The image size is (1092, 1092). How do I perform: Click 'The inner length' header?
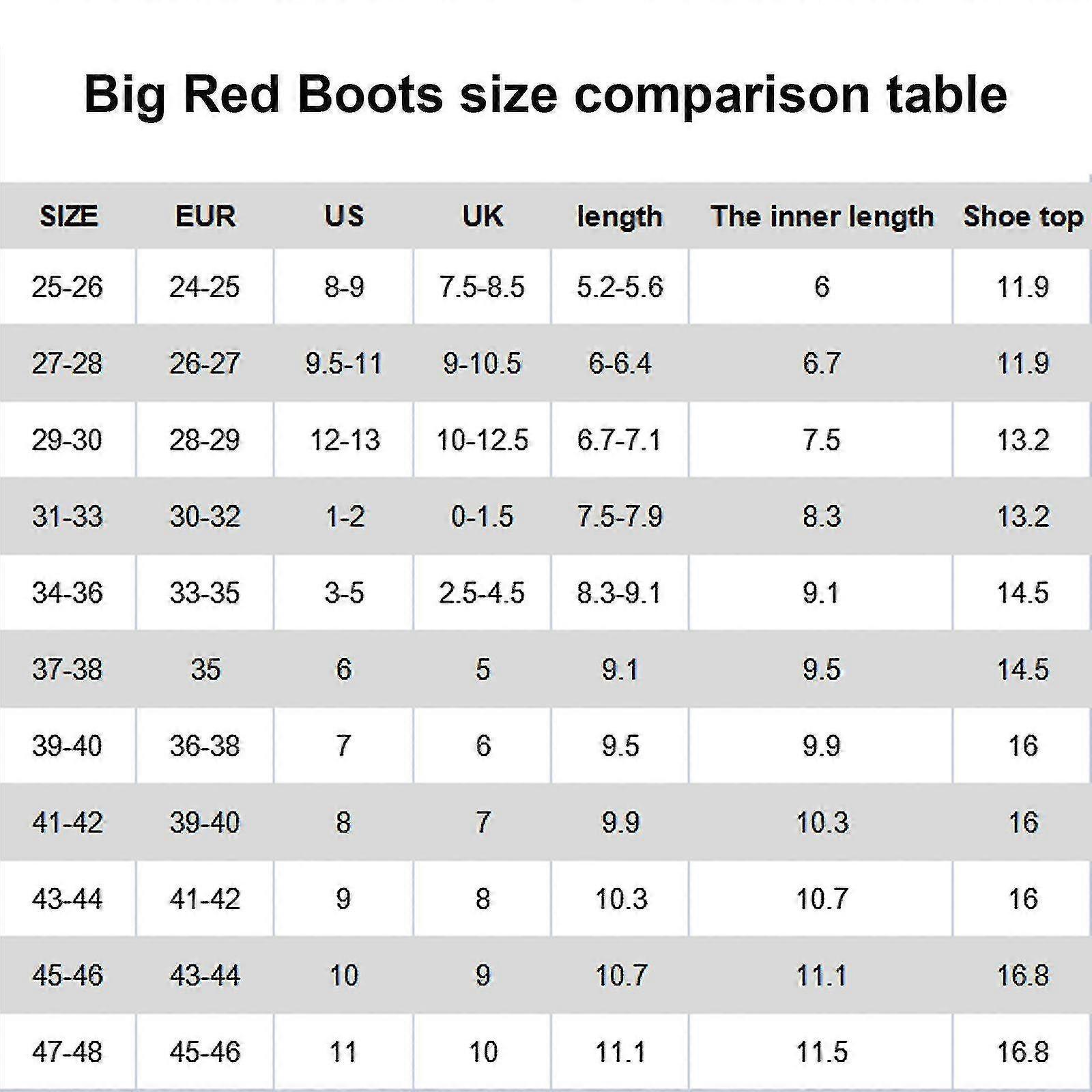(822, 216)
